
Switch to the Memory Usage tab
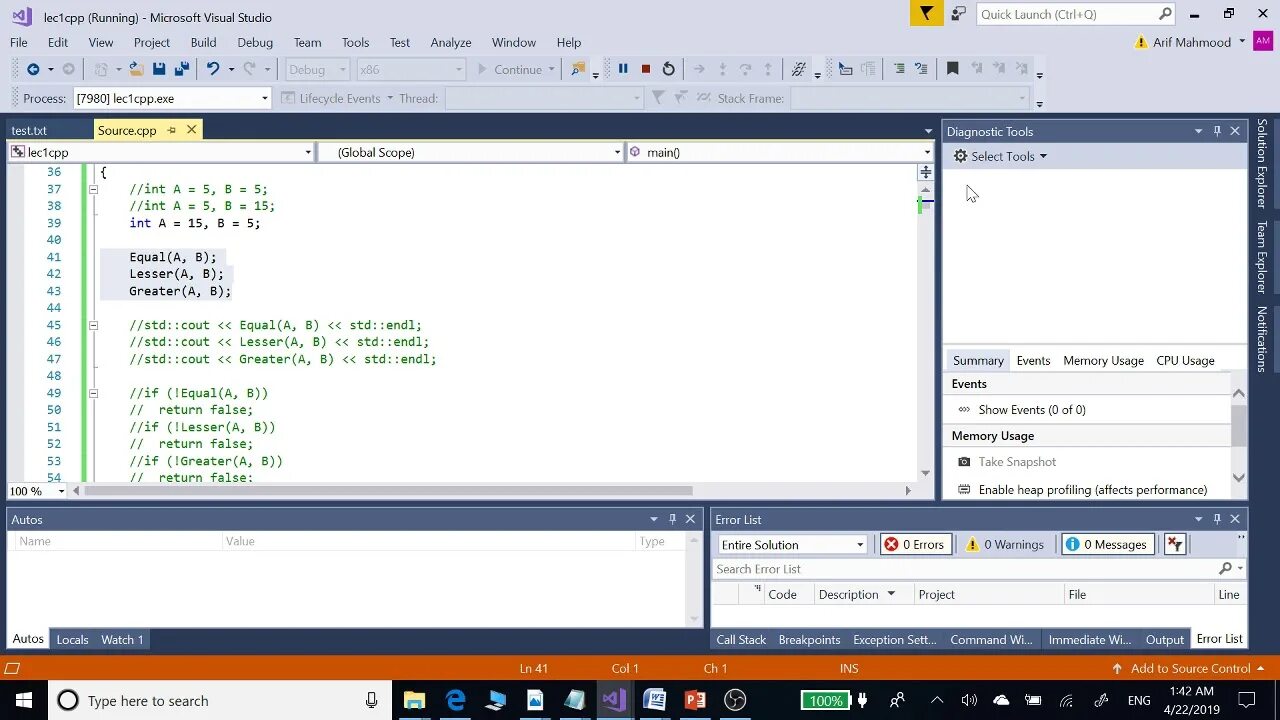tap(1103, 360)
